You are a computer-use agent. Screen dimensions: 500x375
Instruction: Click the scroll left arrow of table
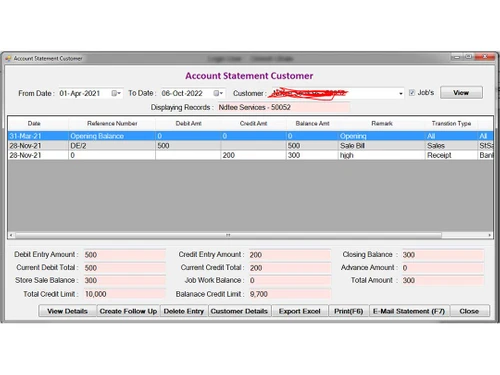pos(11,235)
